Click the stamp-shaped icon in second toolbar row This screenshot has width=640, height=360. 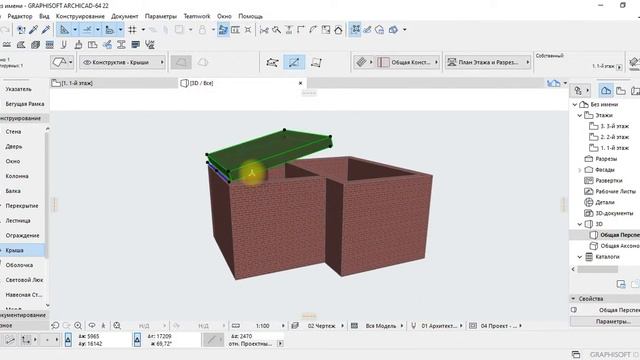[78, 44]
